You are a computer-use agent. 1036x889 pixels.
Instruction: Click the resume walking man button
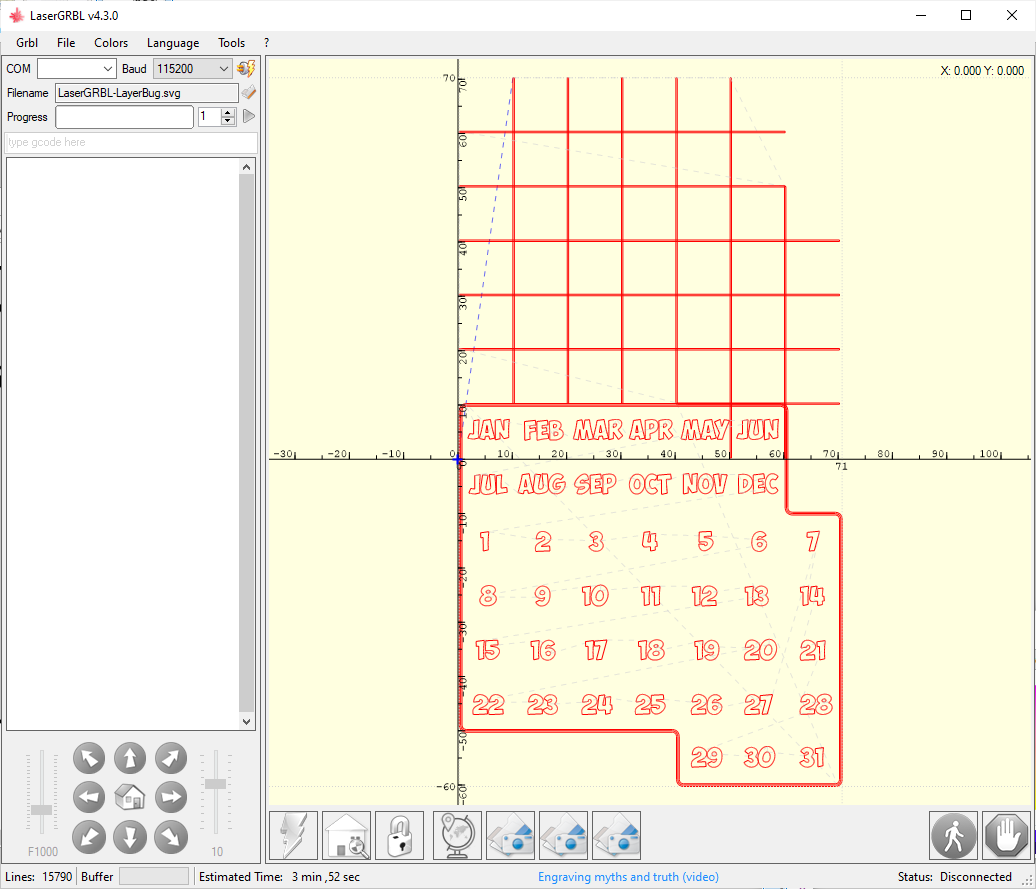[x=953, y=835]
